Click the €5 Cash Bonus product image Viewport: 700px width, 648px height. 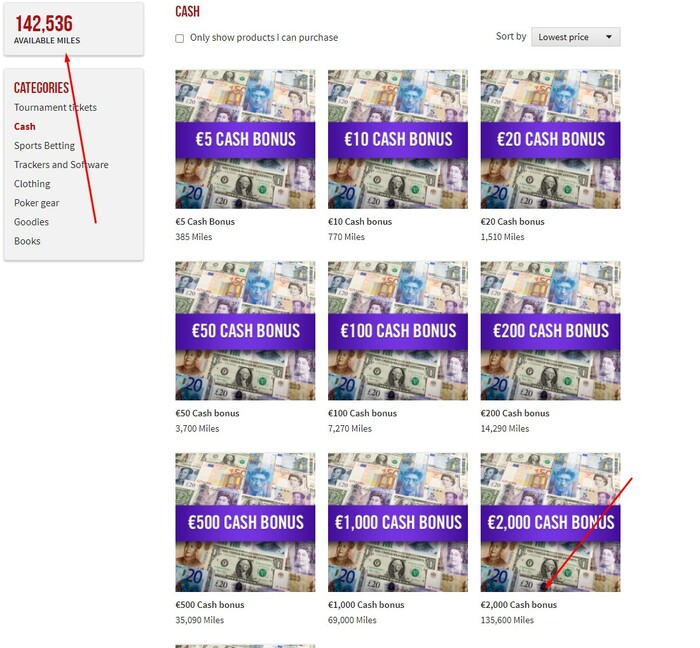click(245, 139)
